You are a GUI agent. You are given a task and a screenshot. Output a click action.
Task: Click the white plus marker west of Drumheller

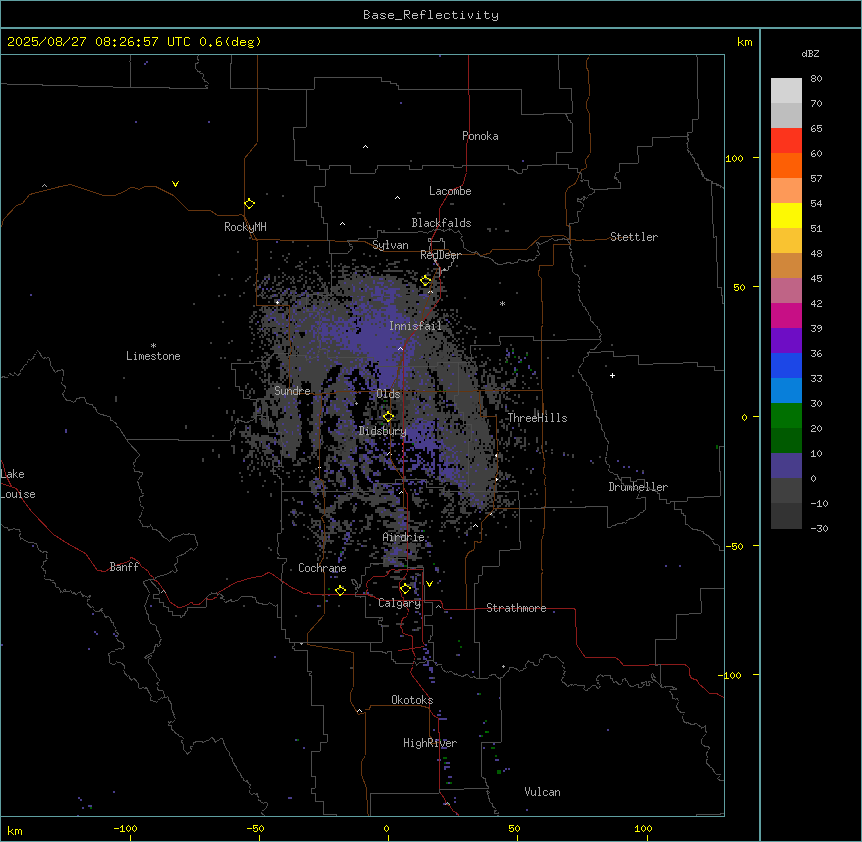pos(612,375)
